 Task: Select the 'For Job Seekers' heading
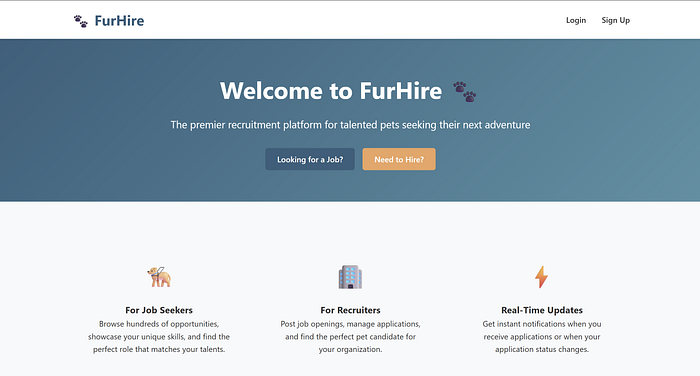tap(159, 310)
